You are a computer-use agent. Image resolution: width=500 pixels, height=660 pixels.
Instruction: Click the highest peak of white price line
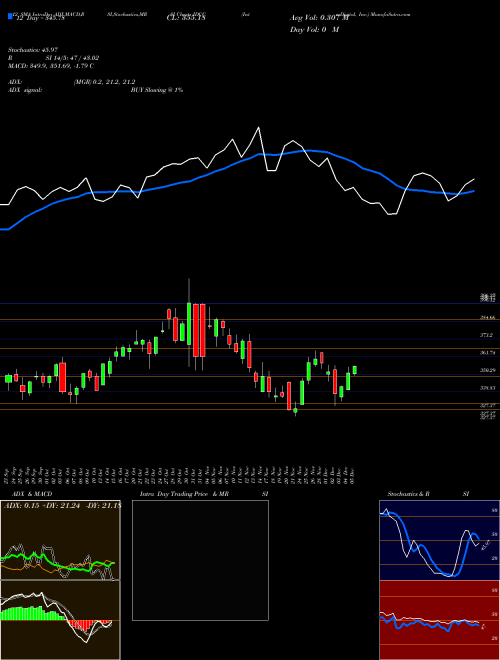pyautogui.click(x=258, y=128)
